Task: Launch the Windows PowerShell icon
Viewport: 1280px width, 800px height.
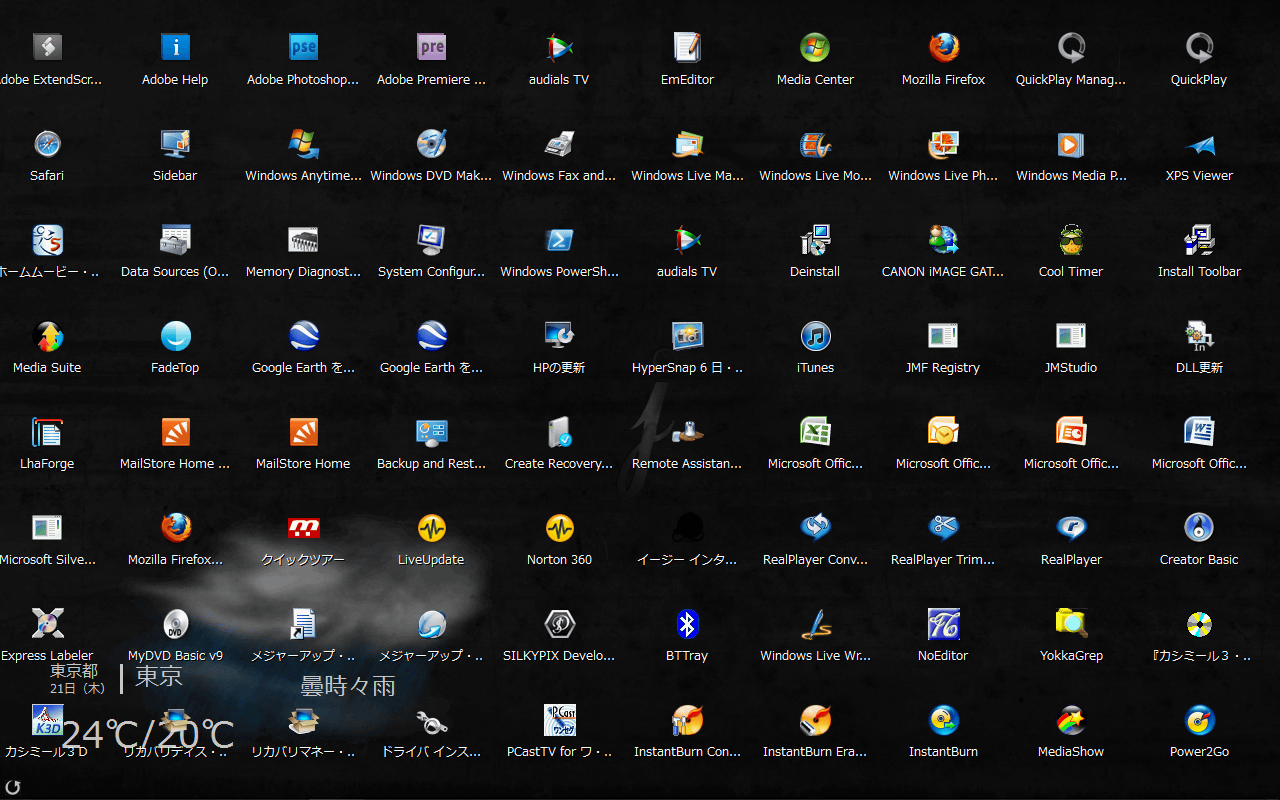Action: pyautogui.click(x=559, y=239)
